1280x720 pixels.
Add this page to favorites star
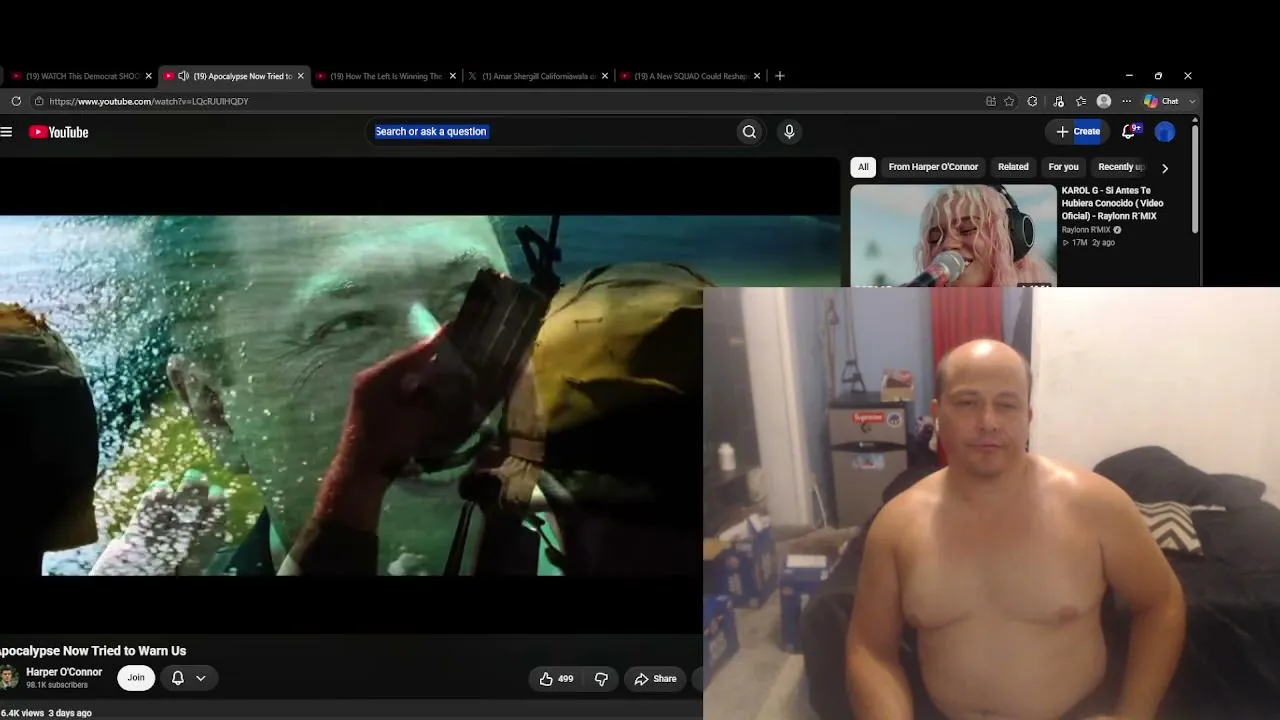coord(1009,101)
